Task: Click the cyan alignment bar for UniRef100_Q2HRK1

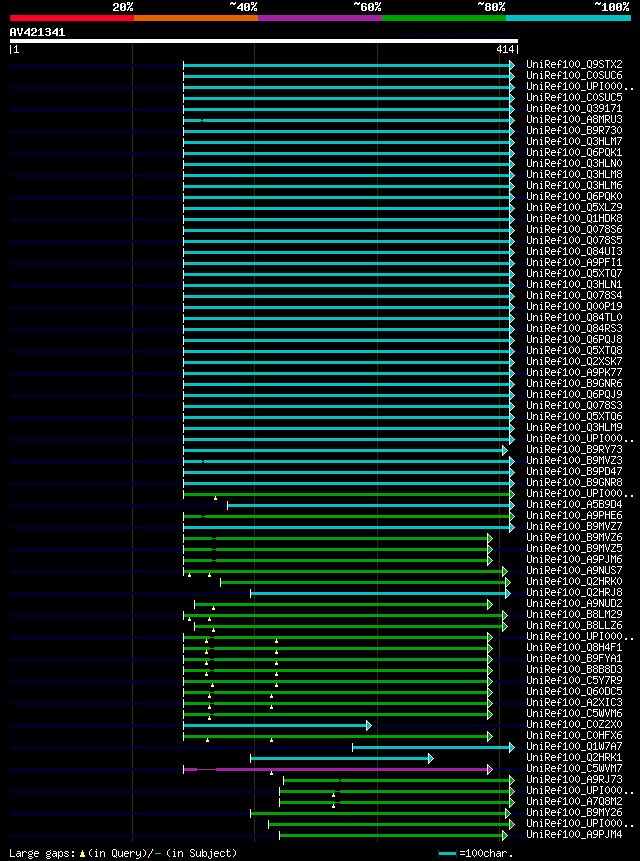Action: pyautogui.click(x=342, y=758)
